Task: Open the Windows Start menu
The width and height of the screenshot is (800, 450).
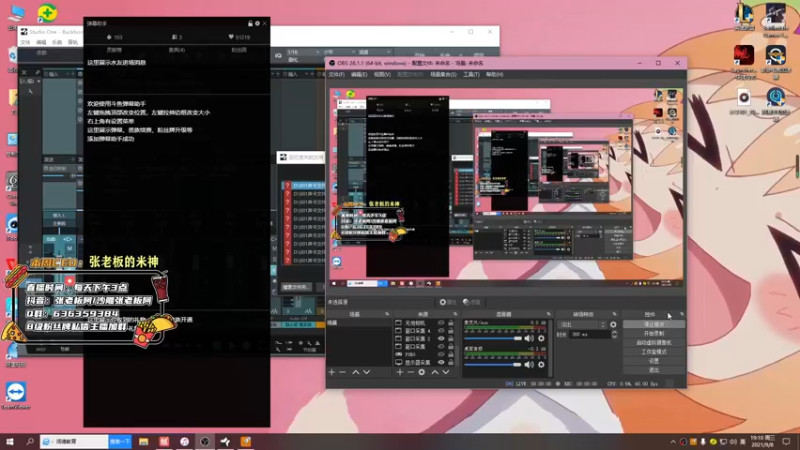Action: pos(10,441)
